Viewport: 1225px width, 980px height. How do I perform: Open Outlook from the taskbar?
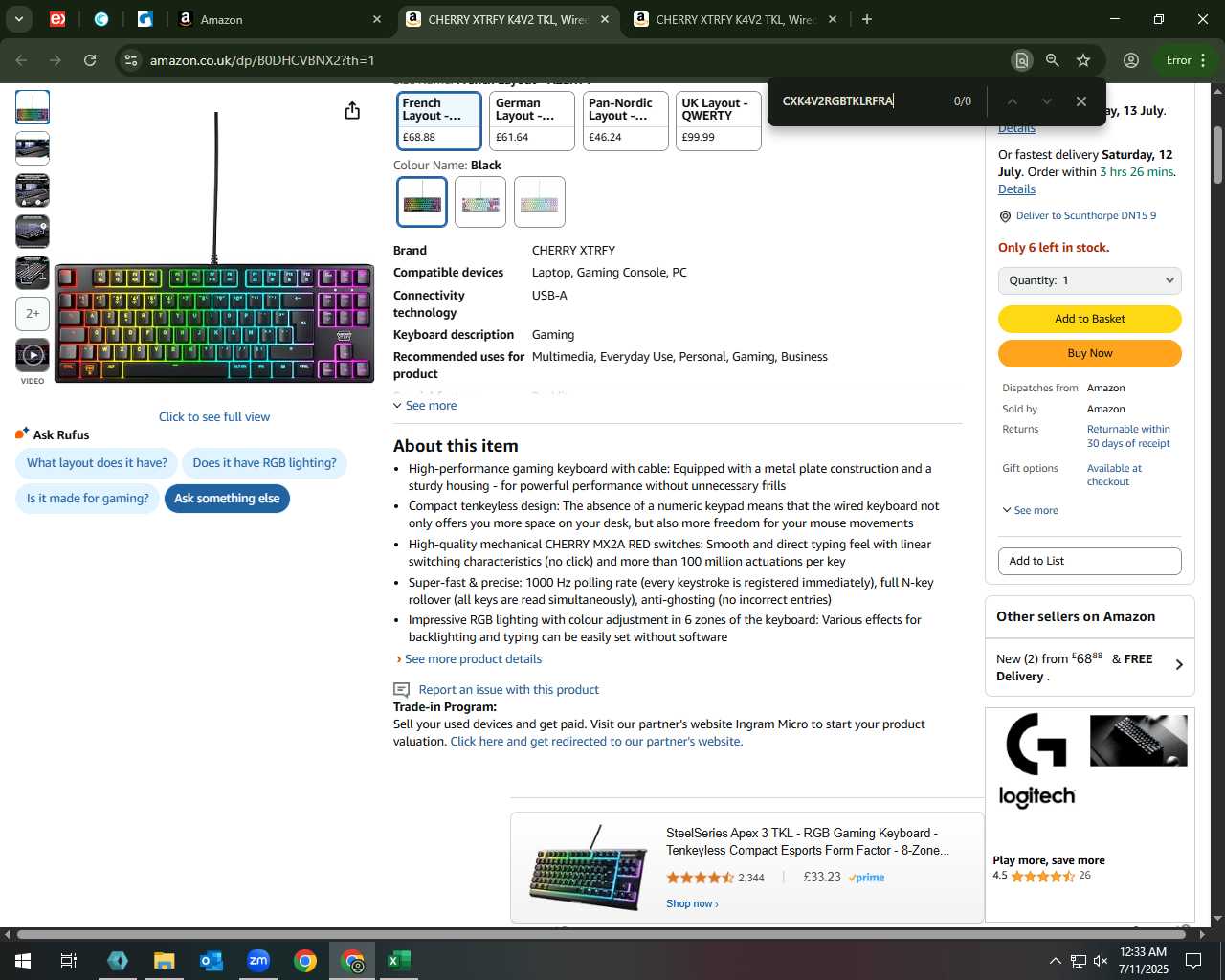point(211,960)
